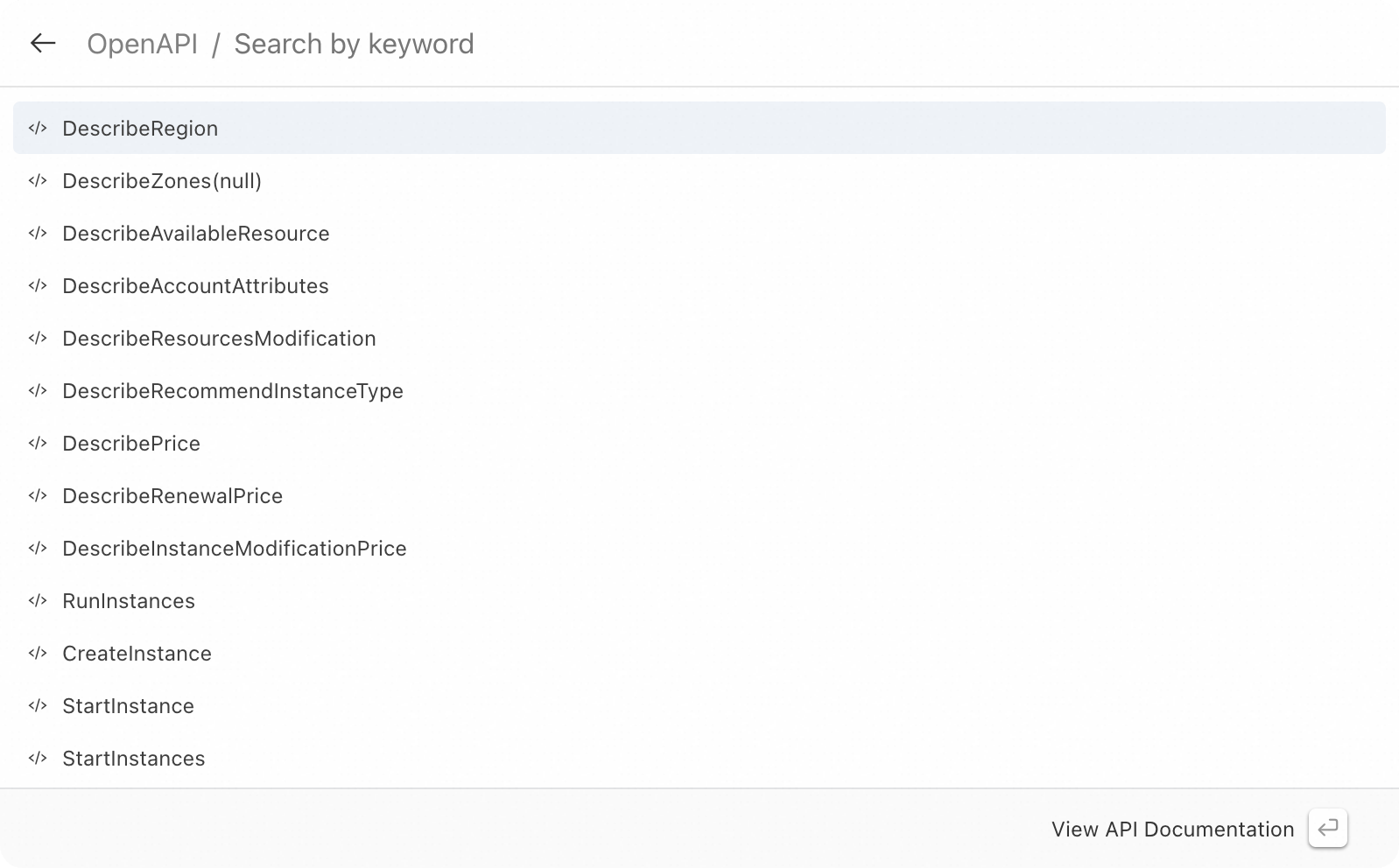Click the code icon beside DescribeAccountAttributes

pyautogui.click(x=37, y=286)
